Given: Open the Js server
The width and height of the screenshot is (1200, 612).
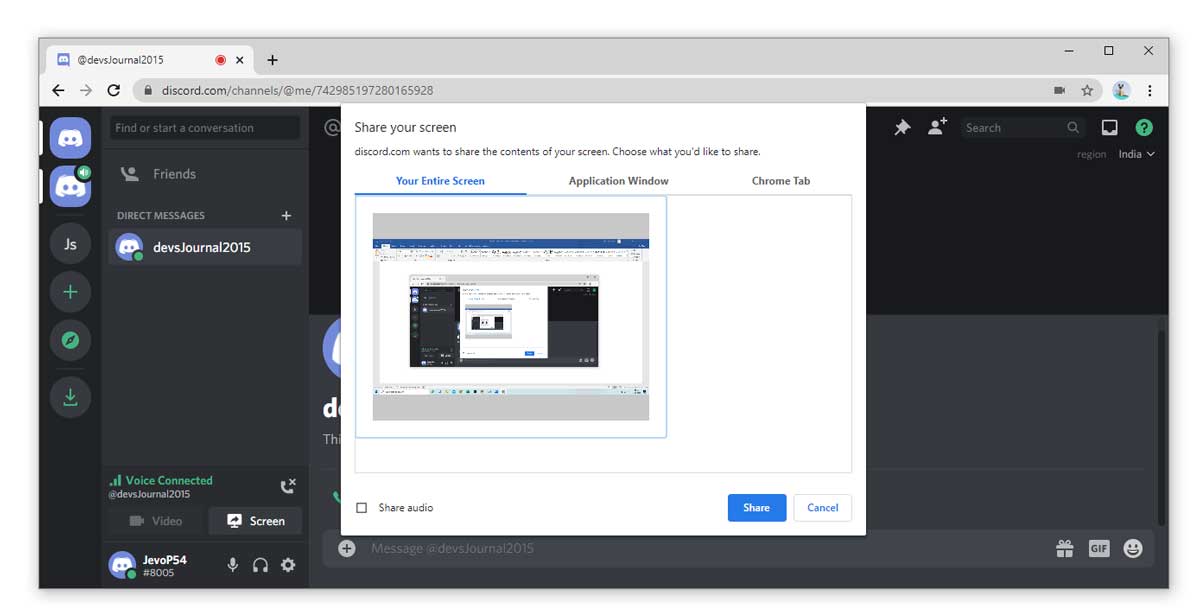Looking at the screenshot, I should coord(70,244).
